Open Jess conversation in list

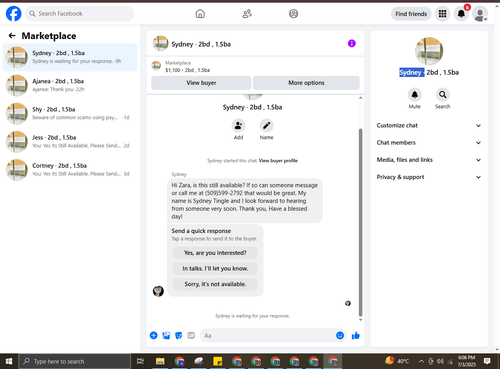[70, 142]
